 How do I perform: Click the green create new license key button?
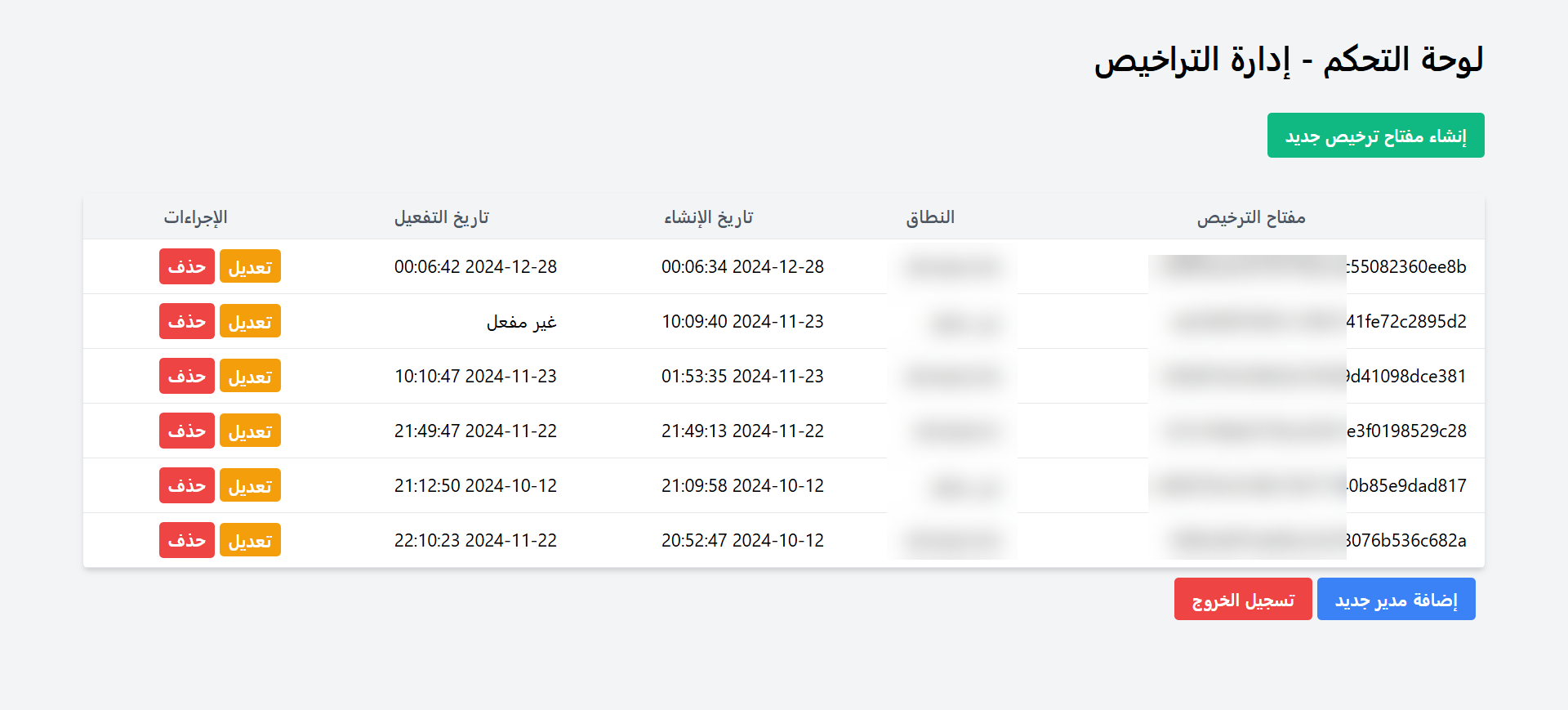(1375, 136)
